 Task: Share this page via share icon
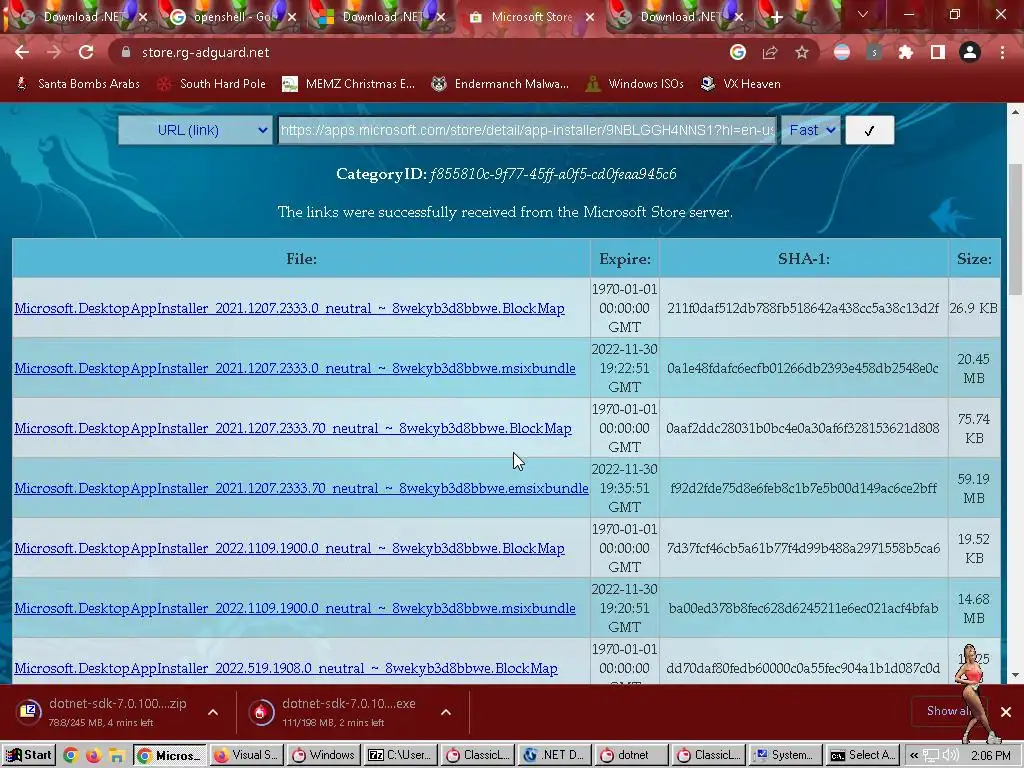[x=769, y=52]
